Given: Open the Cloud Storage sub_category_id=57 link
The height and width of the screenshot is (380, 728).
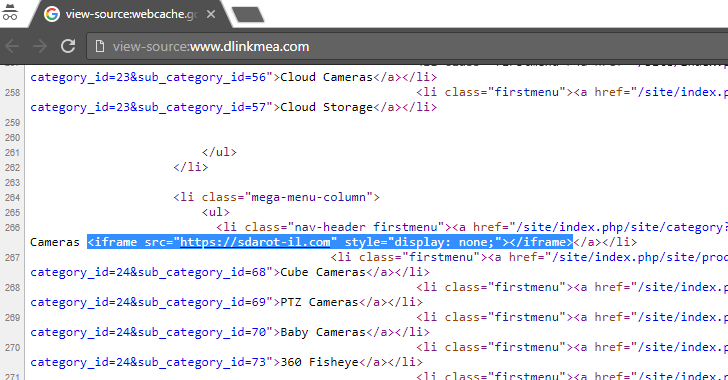Looking at the screenshot, I should coord(148,107).
